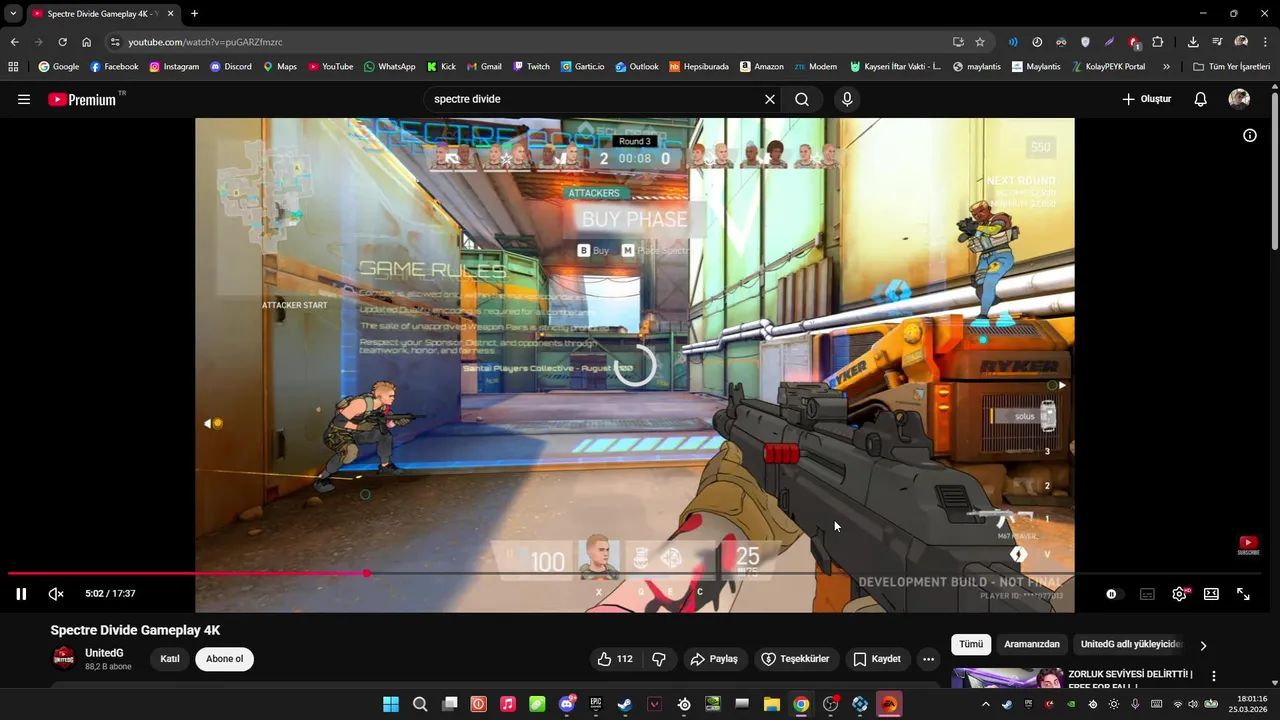Save video with Kaydet
Screen dimensions: 1280x720
(877, 659)
